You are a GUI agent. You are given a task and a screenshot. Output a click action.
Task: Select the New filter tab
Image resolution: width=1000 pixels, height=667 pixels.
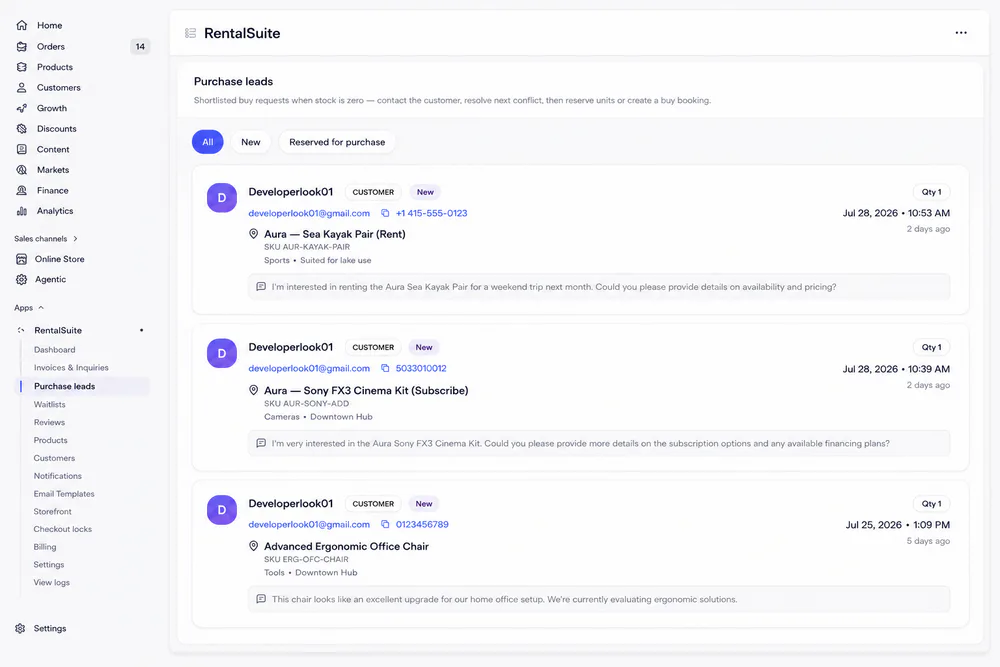tap(251, 142)
